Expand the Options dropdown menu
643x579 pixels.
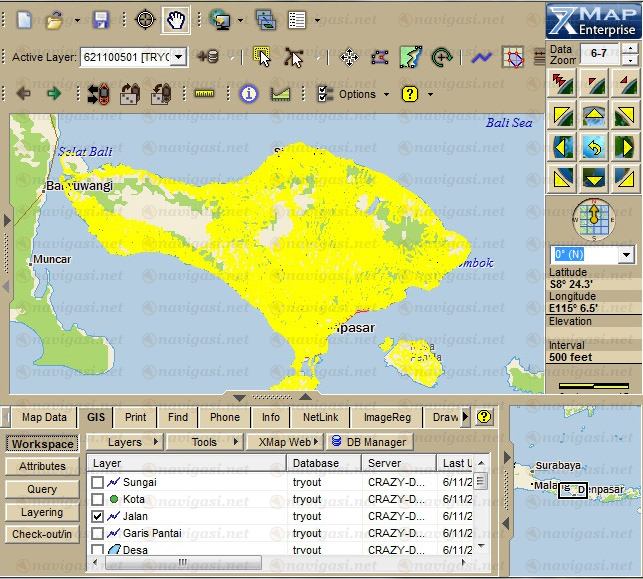coord(386,94)
